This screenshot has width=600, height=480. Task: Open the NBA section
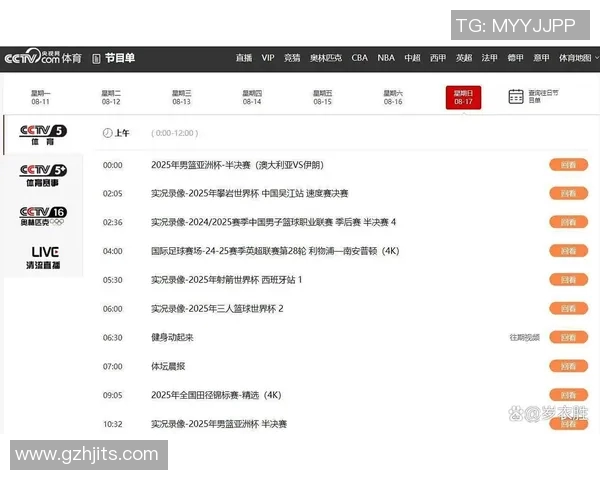pos(386,58)
